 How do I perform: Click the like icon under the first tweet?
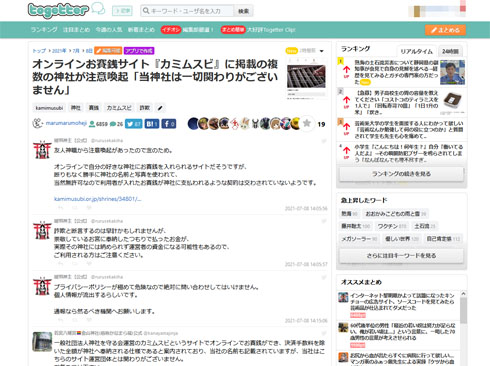[89, 208]
